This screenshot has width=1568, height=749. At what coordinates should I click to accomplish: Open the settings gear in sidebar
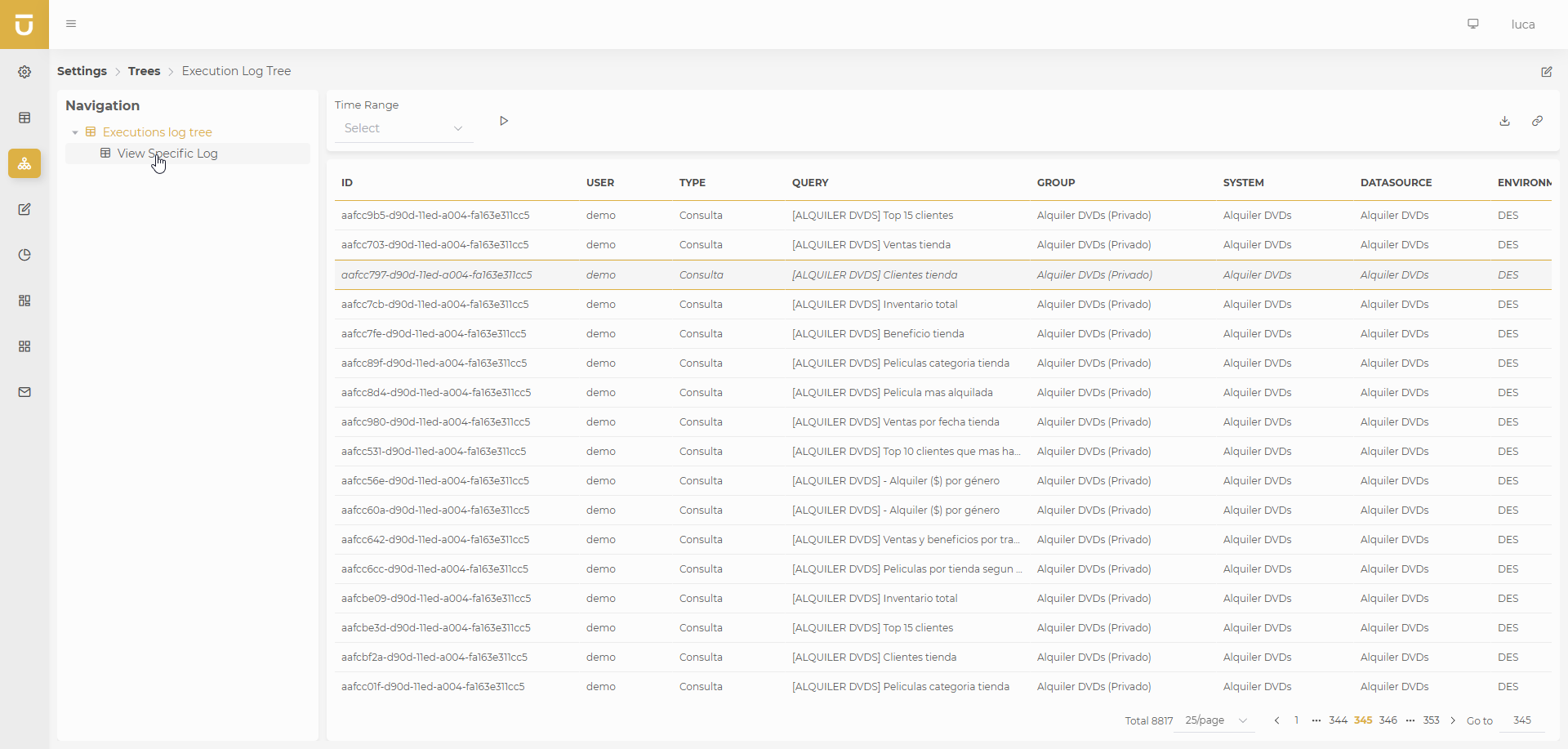pyautogui.click(x=24, y=72)
